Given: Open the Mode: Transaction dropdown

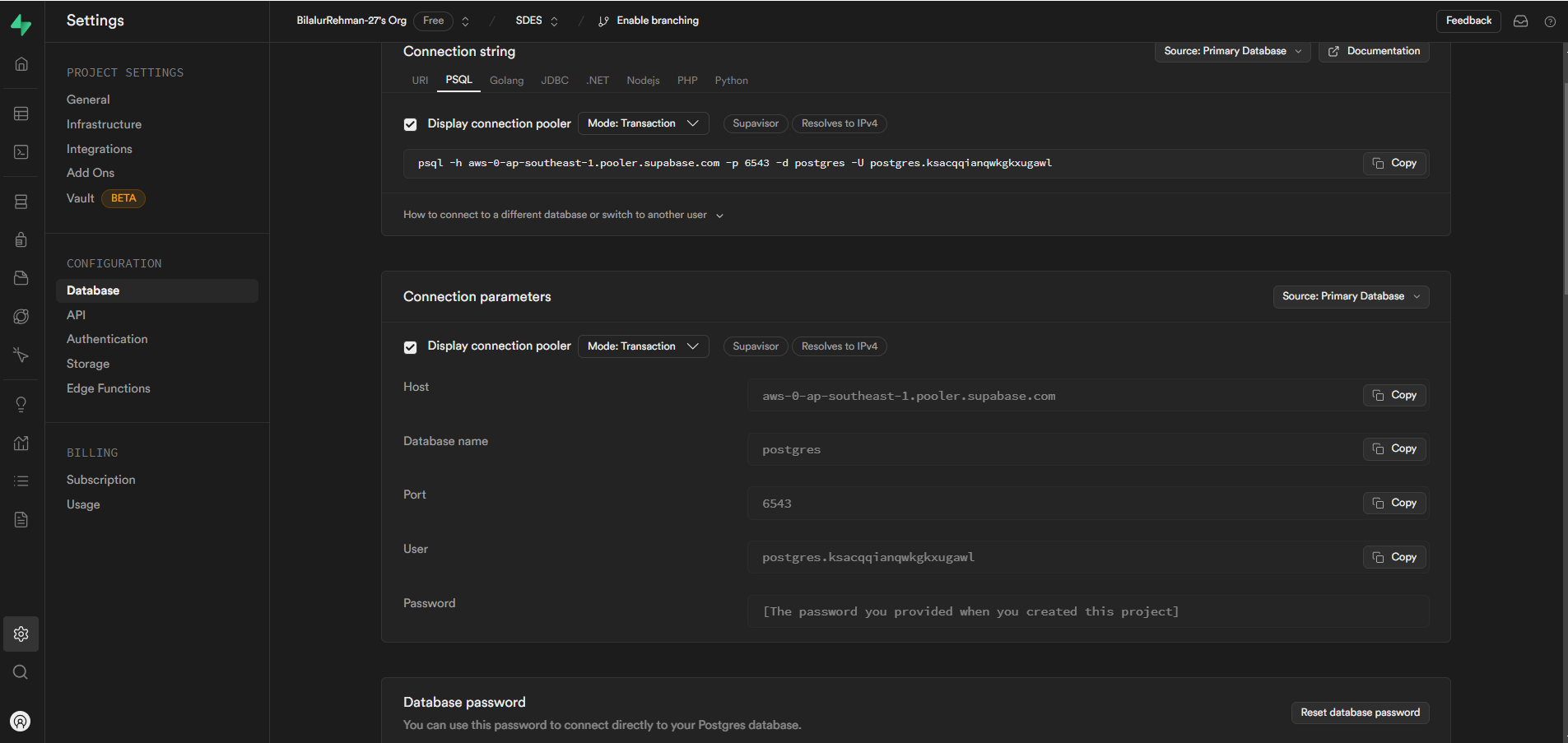Looking at the screenshot, I should (643, 123).
